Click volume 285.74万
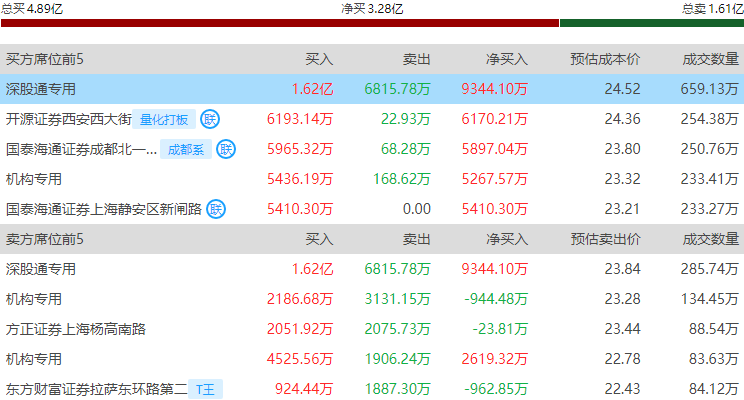The image size is (744, 400). click(709, 269)
